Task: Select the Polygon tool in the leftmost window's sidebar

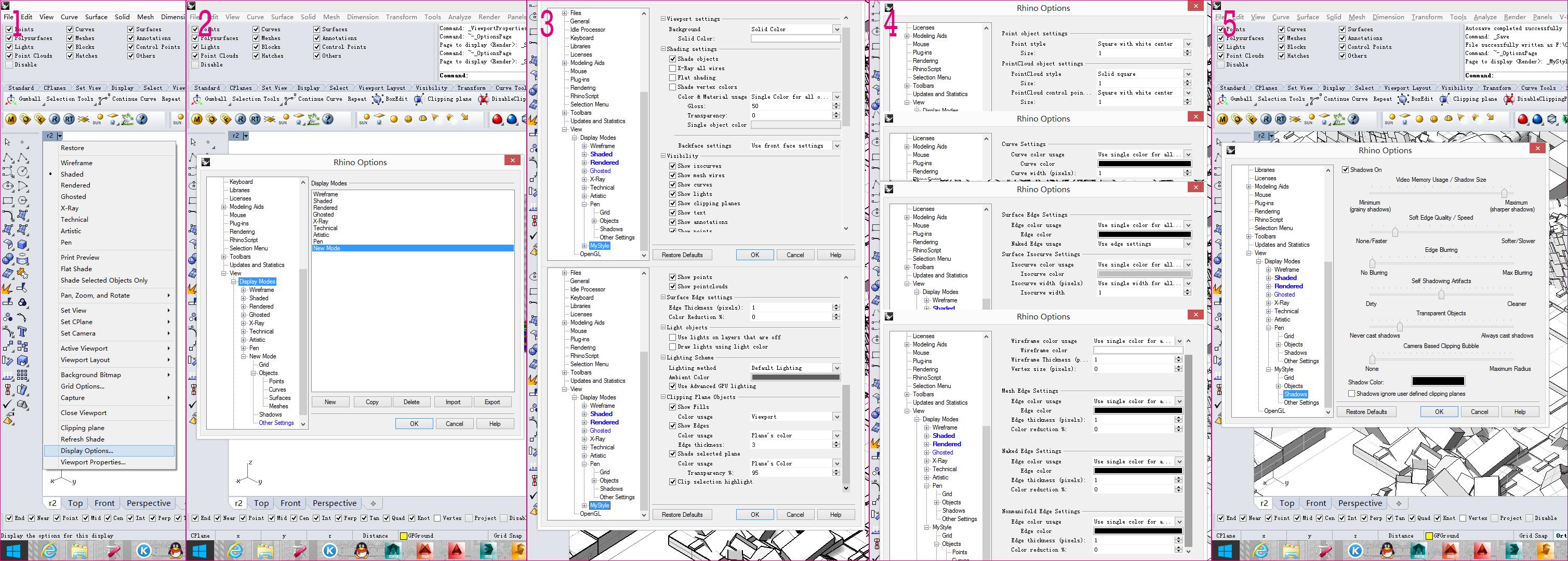Action: (x=22, y=200)
